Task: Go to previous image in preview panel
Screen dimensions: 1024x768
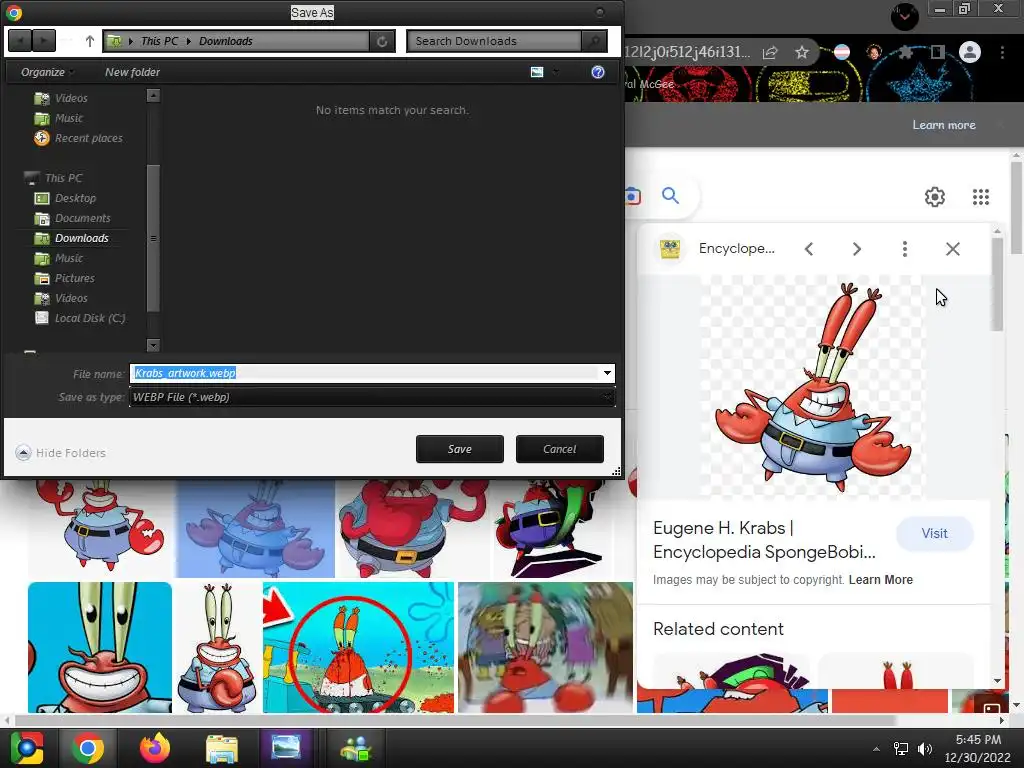Action: [809, 249]
